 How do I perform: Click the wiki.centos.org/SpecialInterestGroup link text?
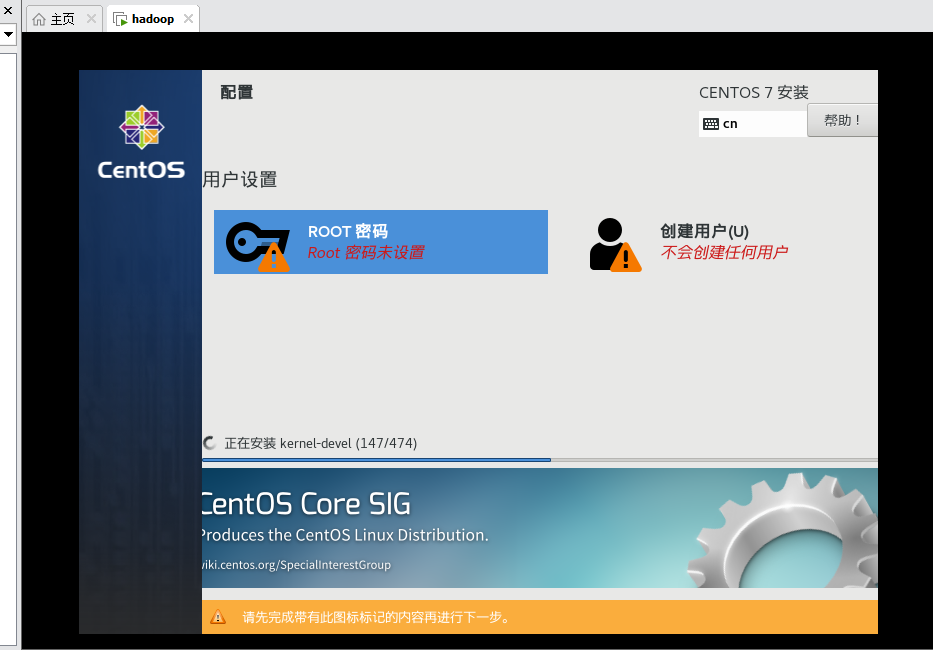pyautogui.click(x=296, y=565)
